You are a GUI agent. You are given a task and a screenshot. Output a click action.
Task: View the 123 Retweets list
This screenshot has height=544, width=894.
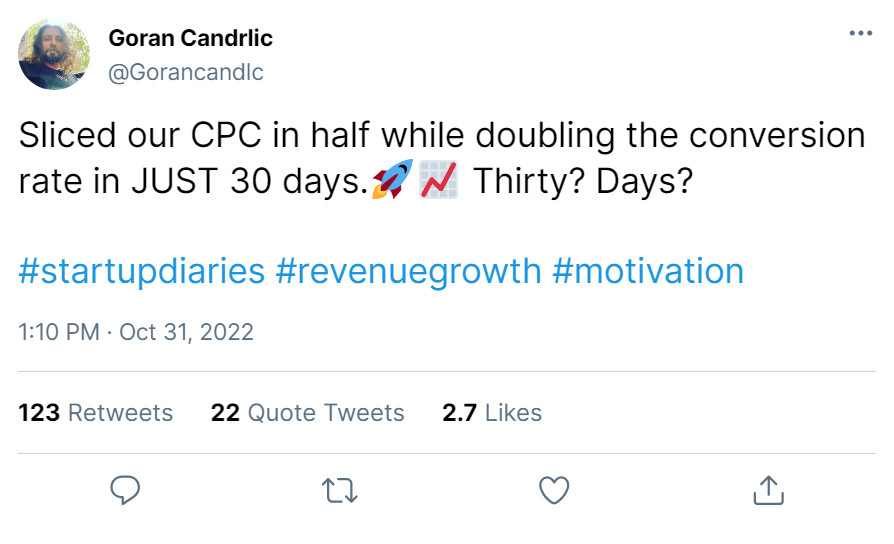(x=96, y=413)
